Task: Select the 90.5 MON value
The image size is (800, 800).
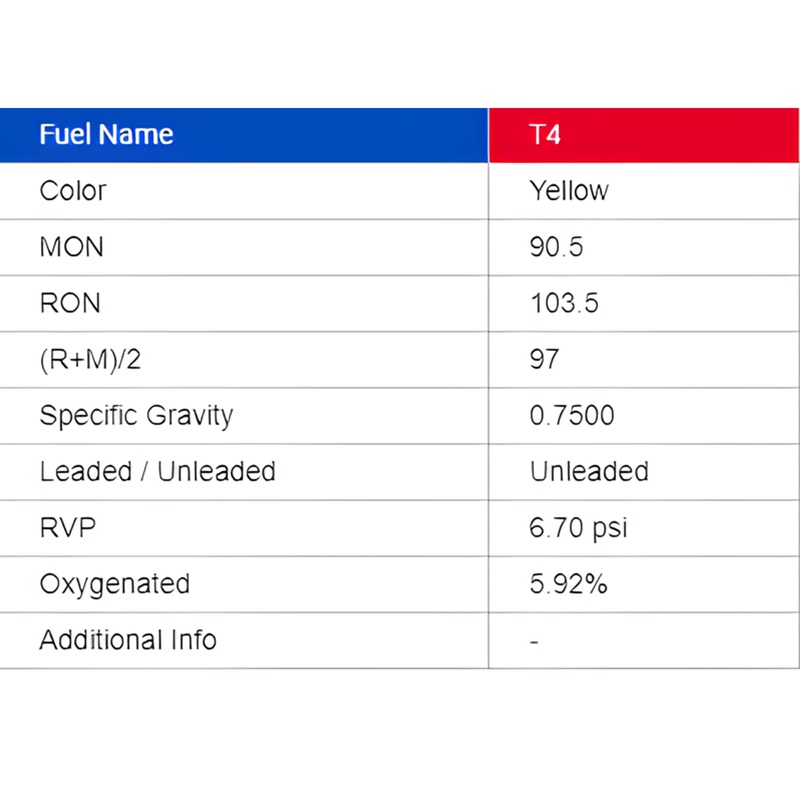Action: pyautogui.click(x=556, y=247)
